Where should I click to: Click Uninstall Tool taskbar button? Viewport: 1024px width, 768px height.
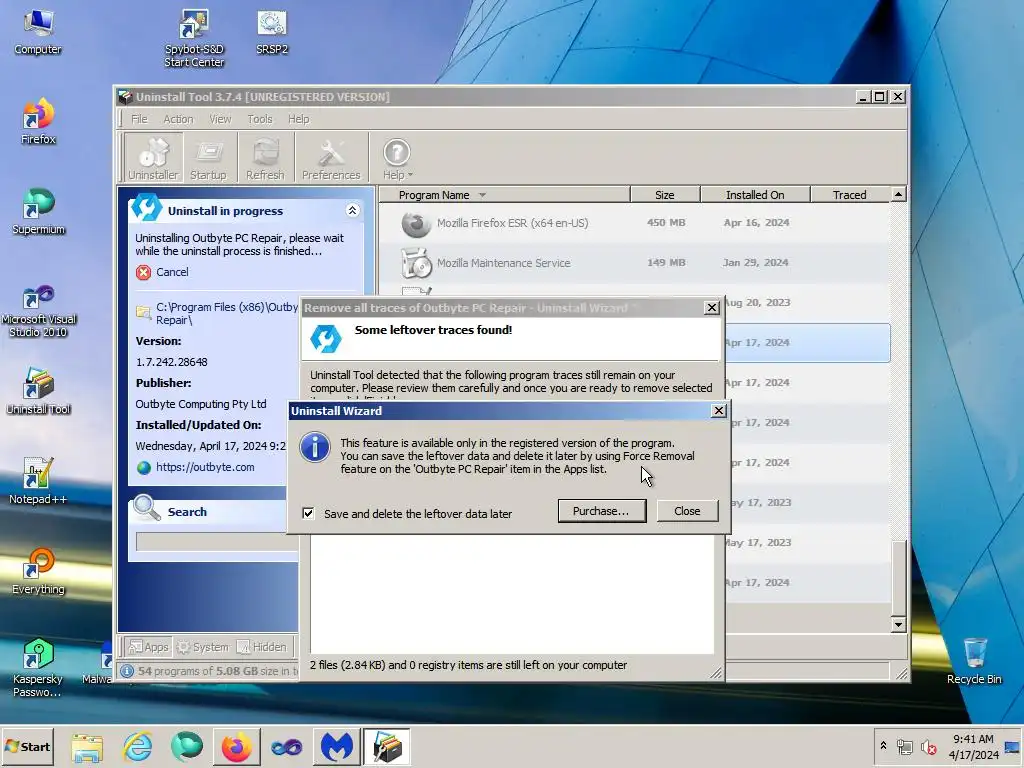(x=386, y=747)
